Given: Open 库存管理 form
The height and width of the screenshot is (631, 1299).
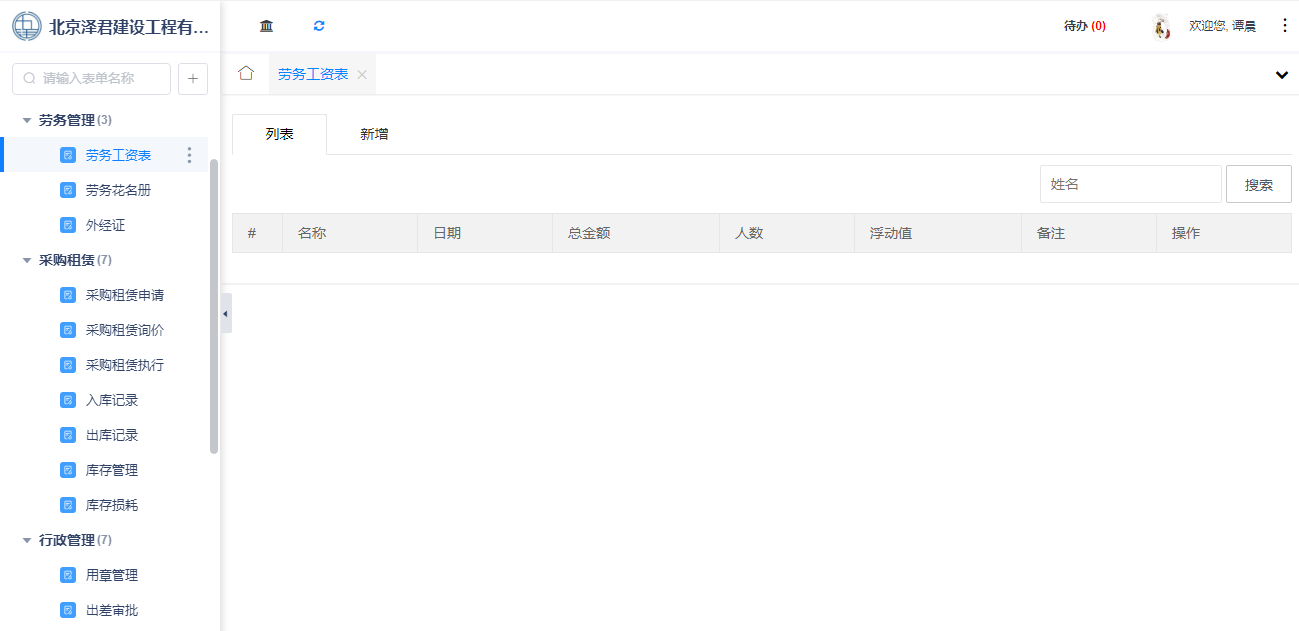Looking at the screenshot, I should pyautogui.click(x=112, y=470).
